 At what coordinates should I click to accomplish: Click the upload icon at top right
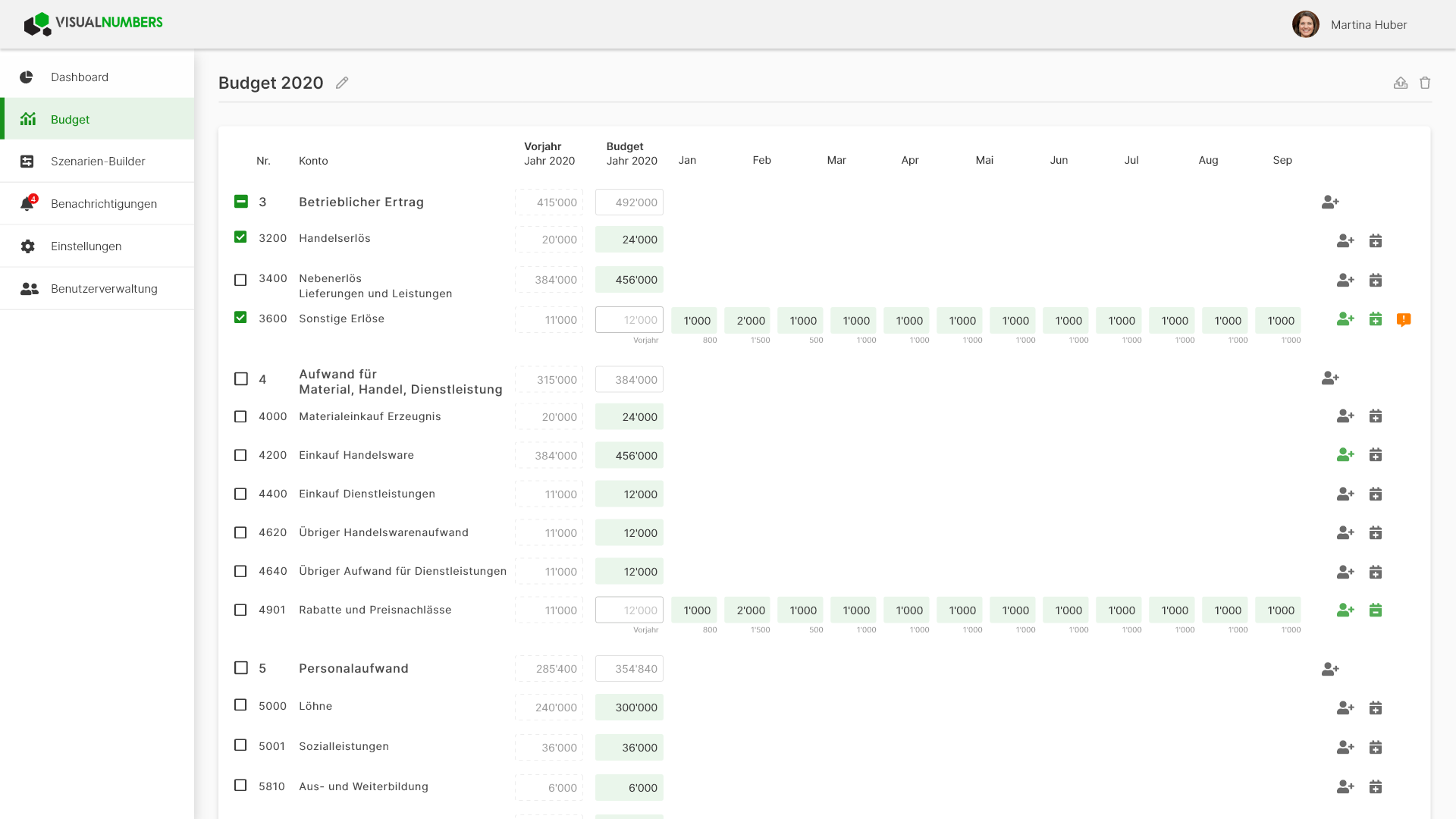pyautogui.click(x=1401, y=83)
